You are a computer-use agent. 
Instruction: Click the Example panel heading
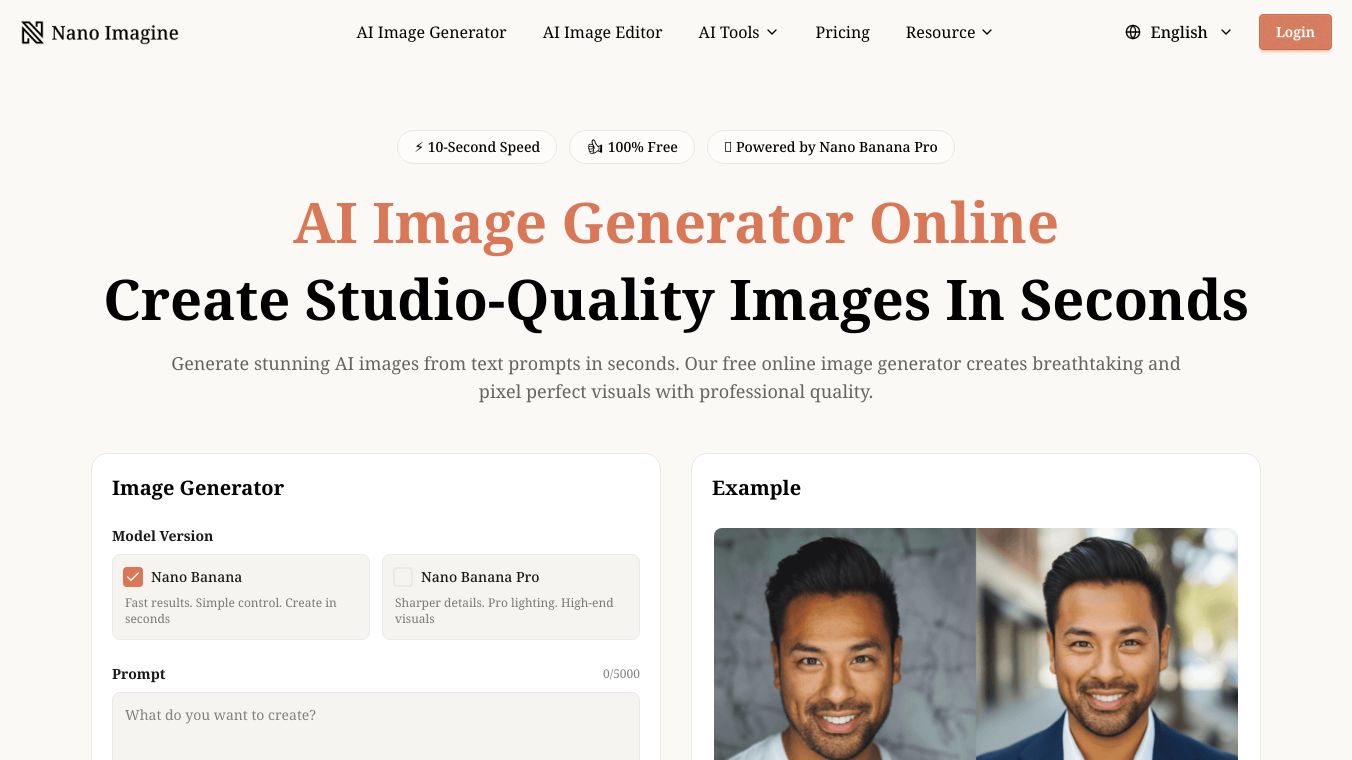756,488
